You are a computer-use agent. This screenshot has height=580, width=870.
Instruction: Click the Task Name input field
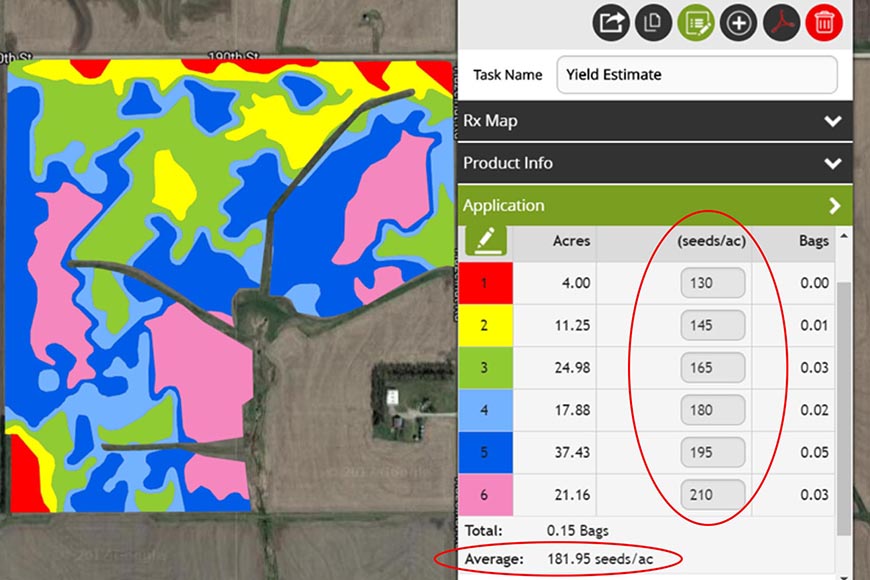pyautogui.click(x=695, y=74)
